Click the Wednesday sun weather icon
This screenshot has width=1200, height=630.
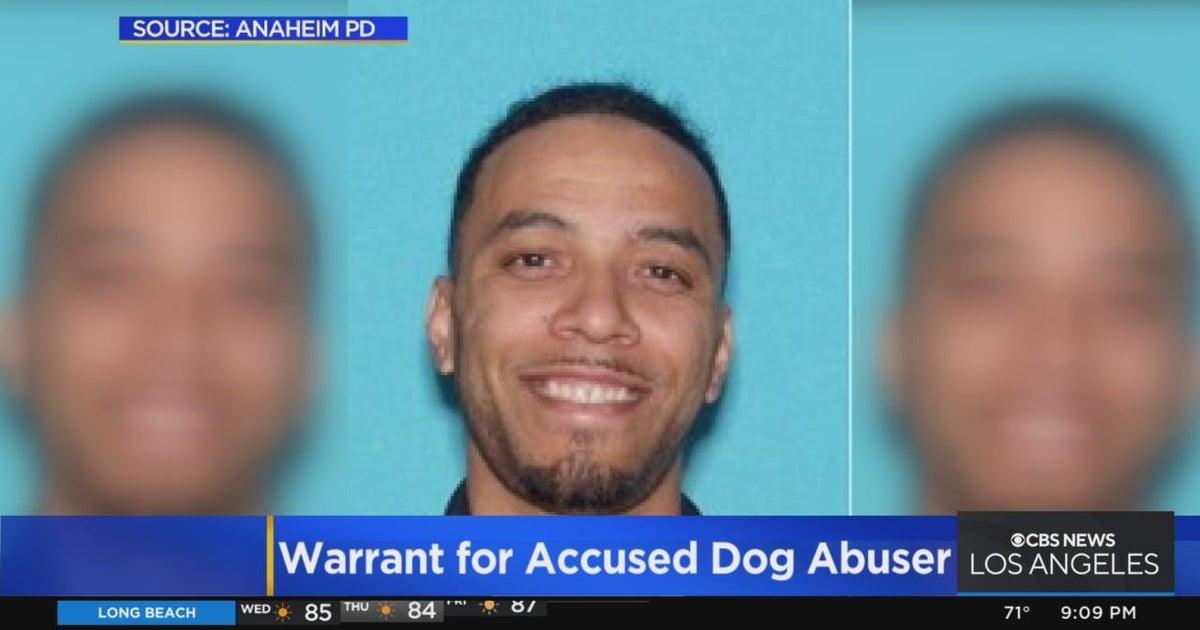(x=284, y=612)
